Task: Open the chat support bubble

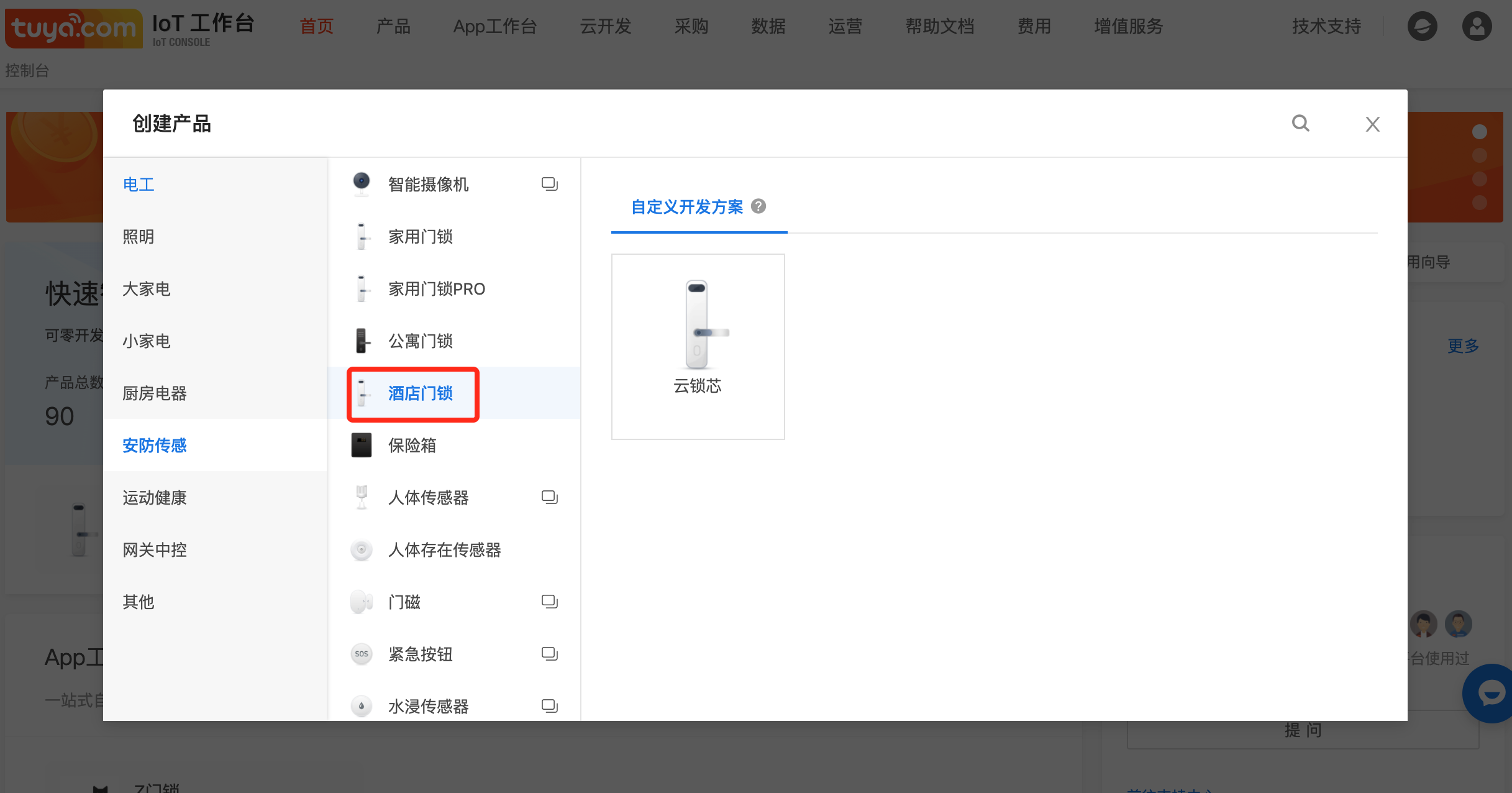Action: (x=1490, y=693)
